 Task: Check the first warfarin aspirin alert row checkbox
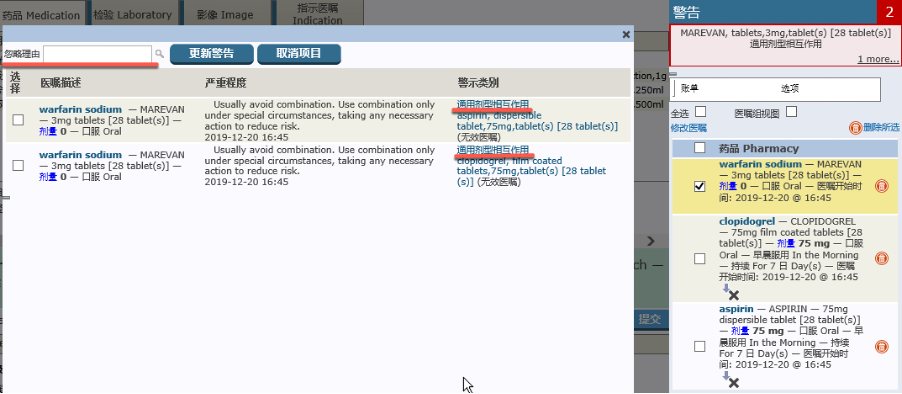tap(18, 119)
